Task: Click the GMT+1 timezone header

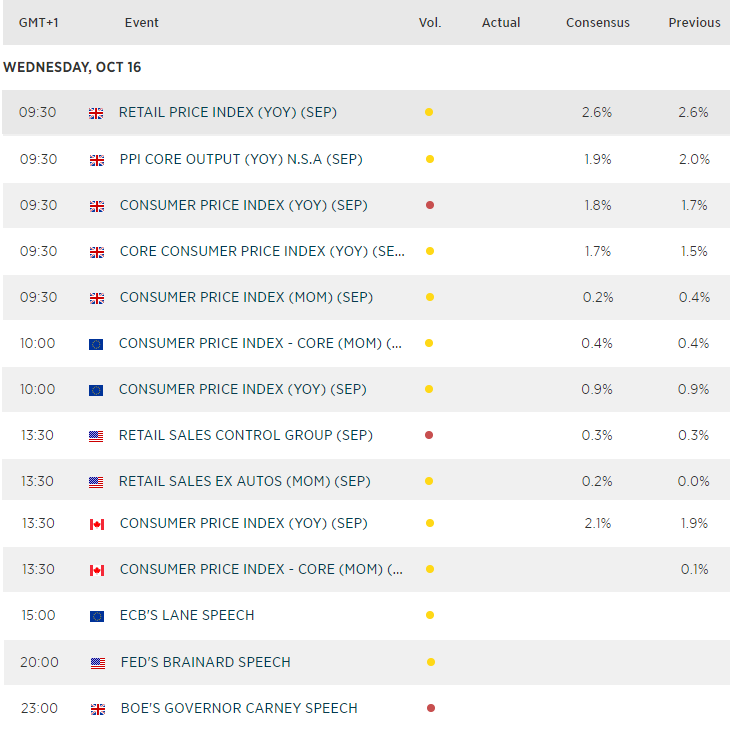Action: [x=39, y=23]
